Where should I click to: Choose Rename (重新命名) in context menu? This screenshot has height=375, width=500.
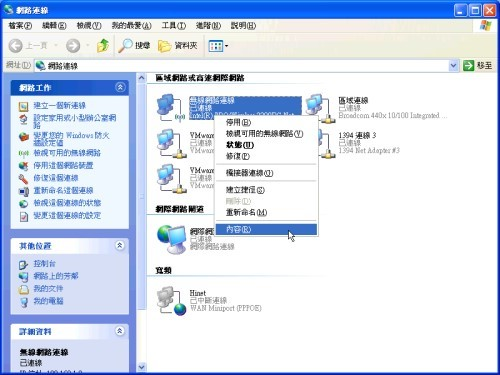(266, 212)
